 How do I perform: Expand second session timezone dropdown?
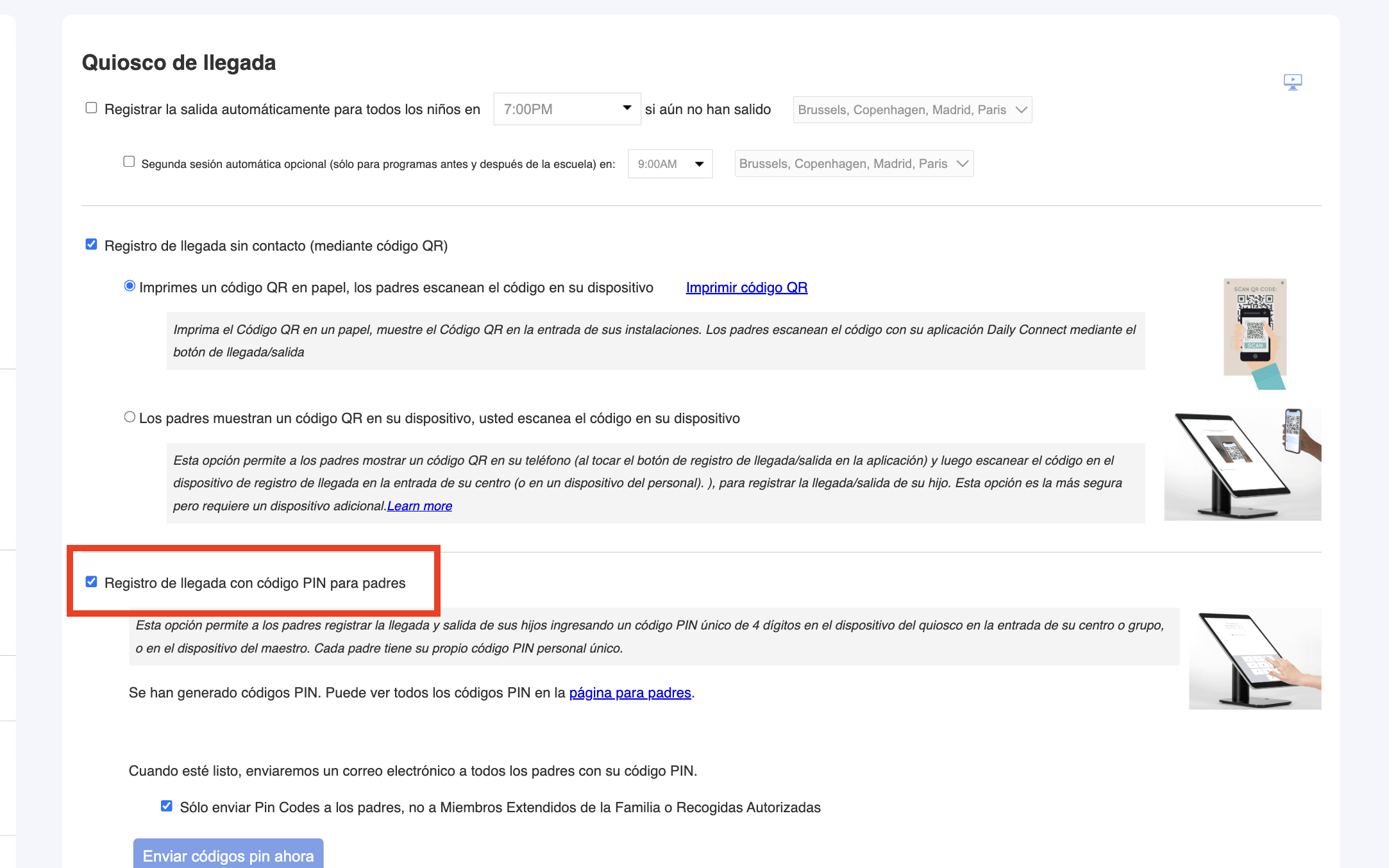click(854, 163)
